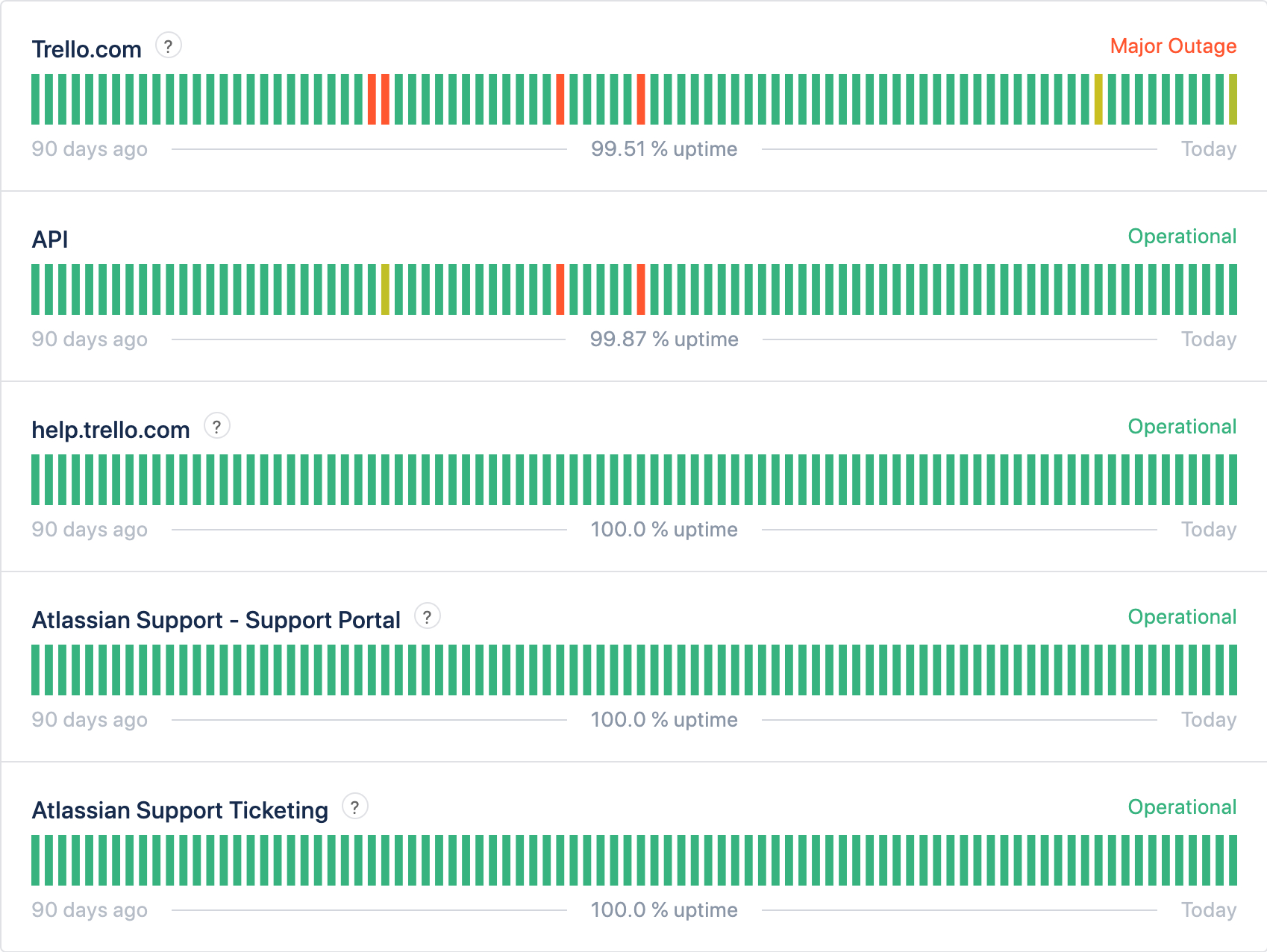Viewport: 1267px width, 952px height.
Task: Click the first green bar of the Trello.com timeline
Action: (35, 99)
